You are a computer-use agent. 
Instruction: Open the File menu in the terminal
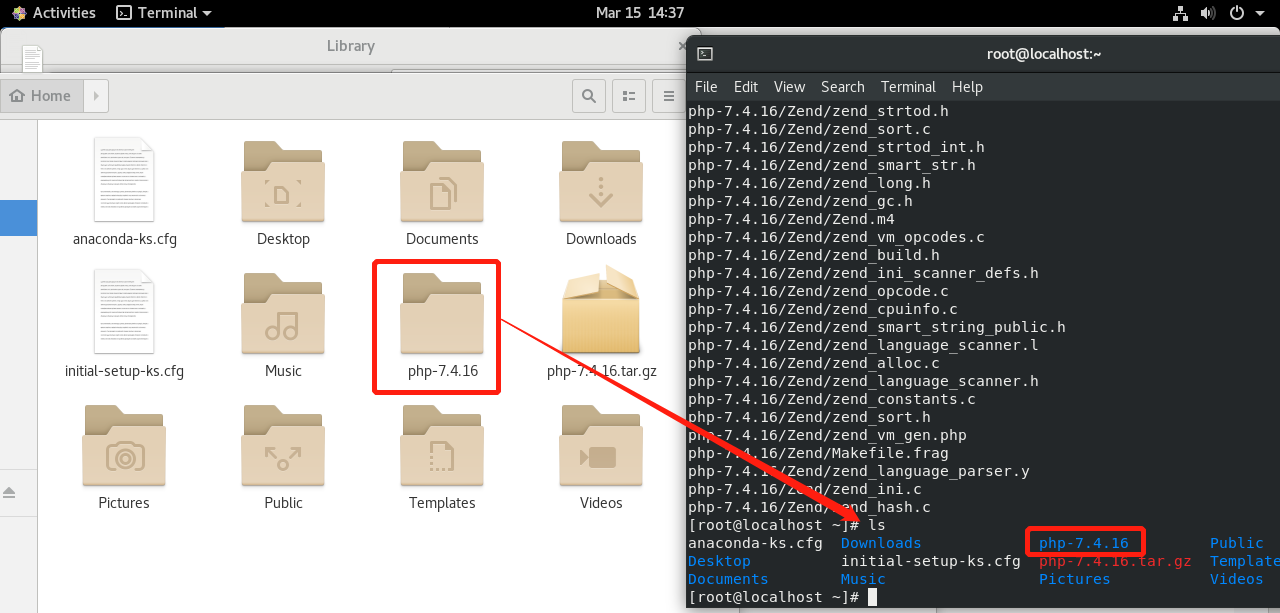(x=706, y=87)
